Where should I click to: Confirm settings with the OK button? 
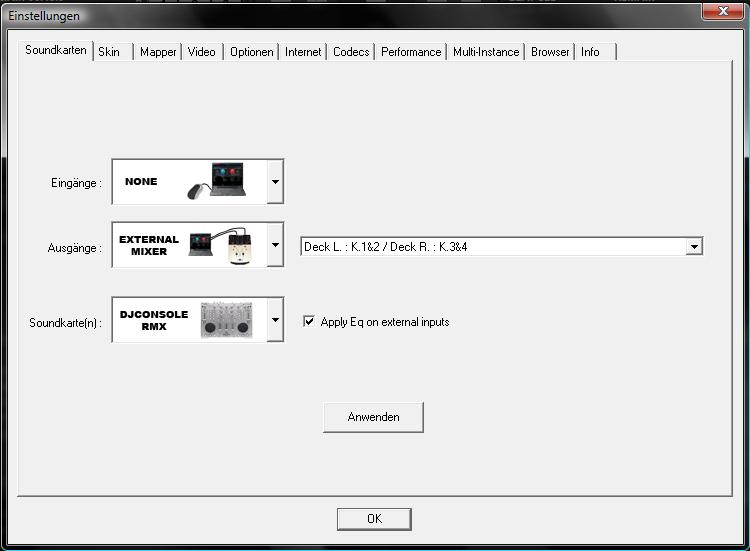tap(374, 519)
